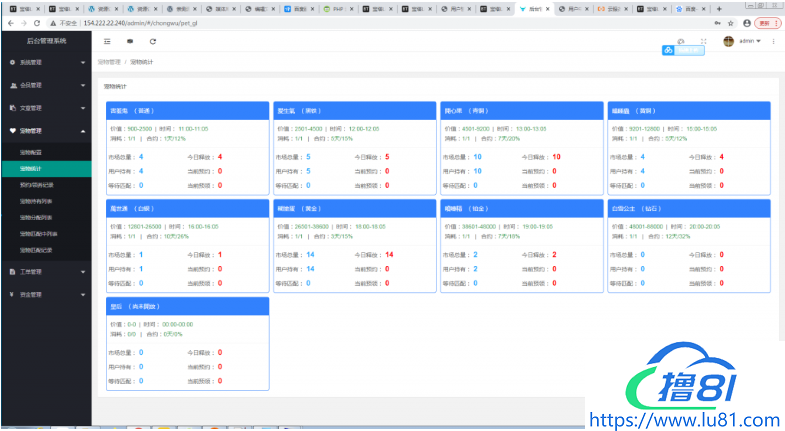Click the page refresh icon in admin header

tap(153, 42)
